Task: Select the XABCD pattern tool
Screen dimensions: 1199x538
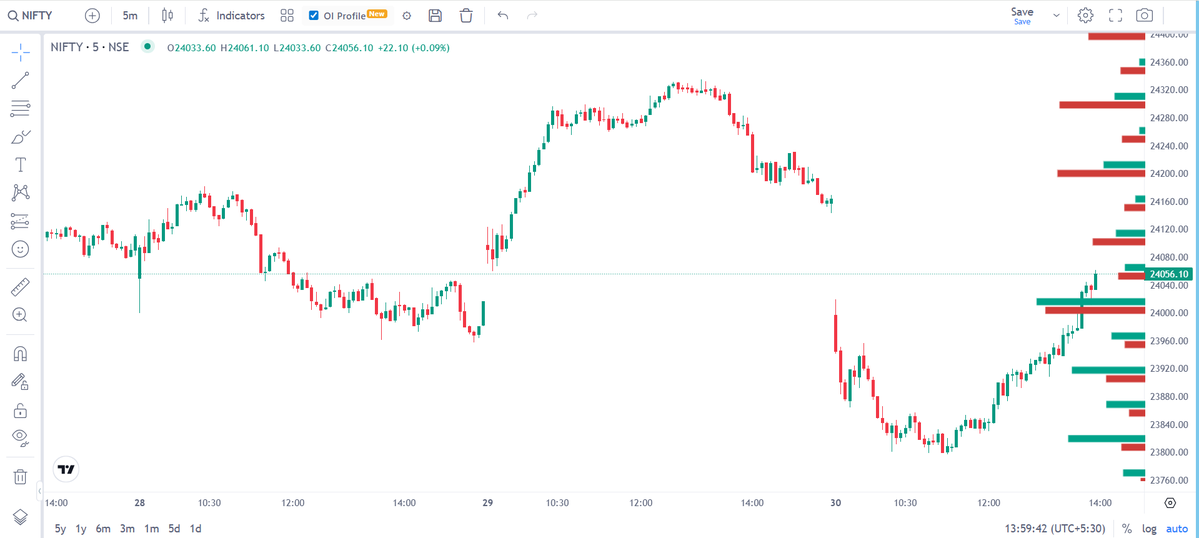Action: coord(20,193)
